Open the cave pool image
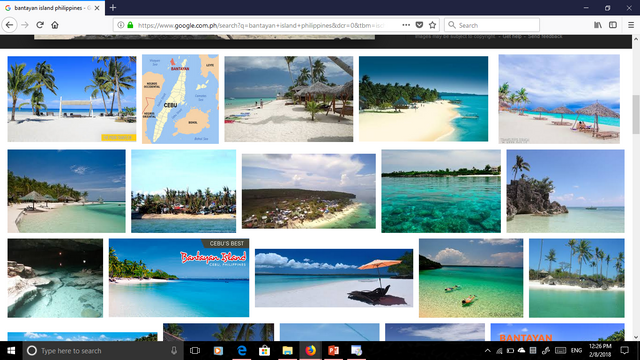 coord(55,278)
